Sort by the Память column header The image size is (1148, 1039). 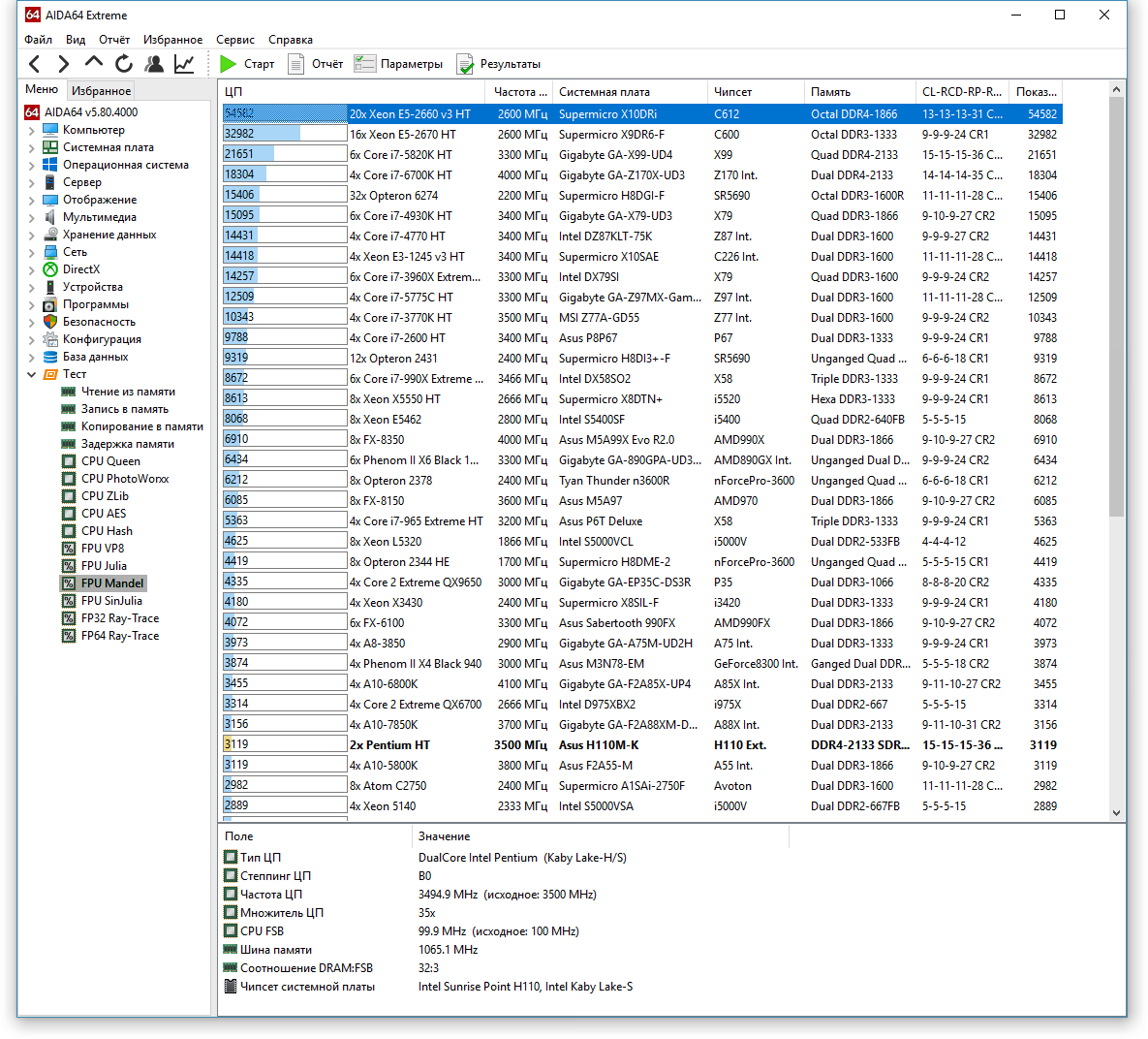859,92
